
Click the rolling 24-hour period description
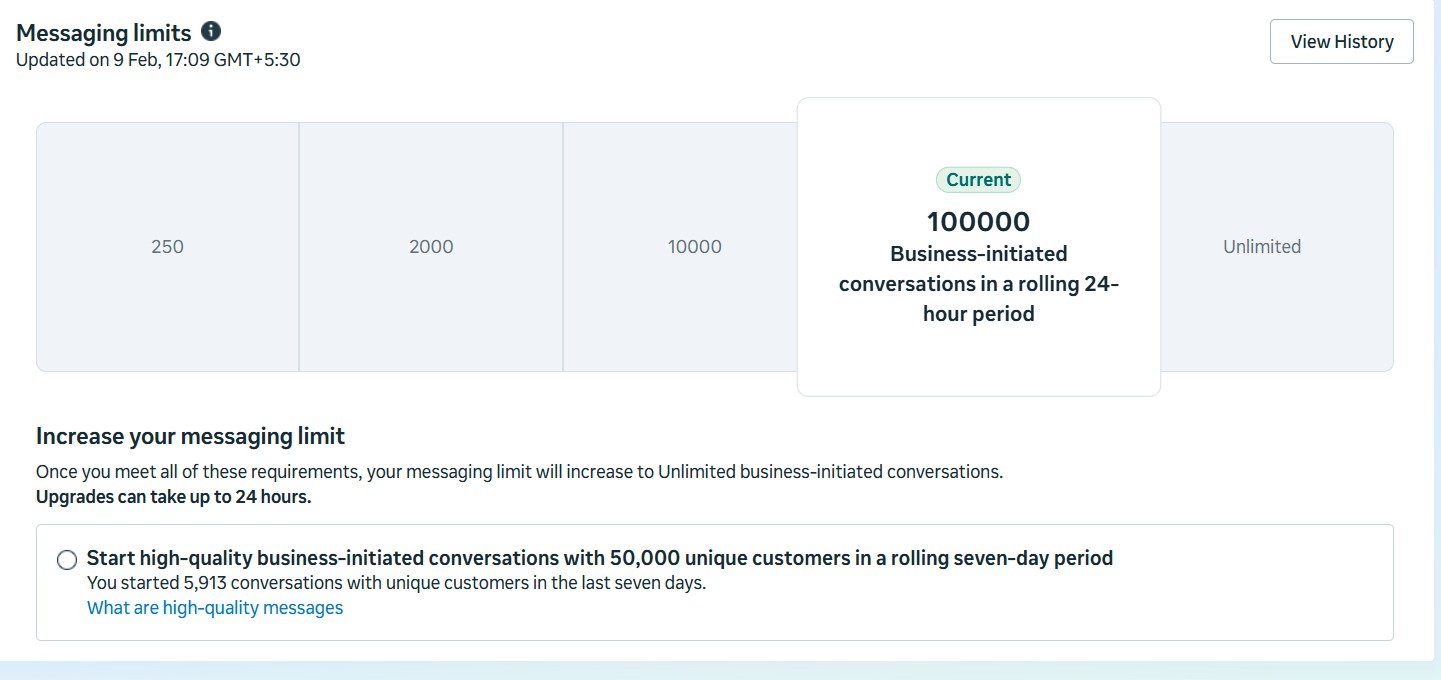978,283
